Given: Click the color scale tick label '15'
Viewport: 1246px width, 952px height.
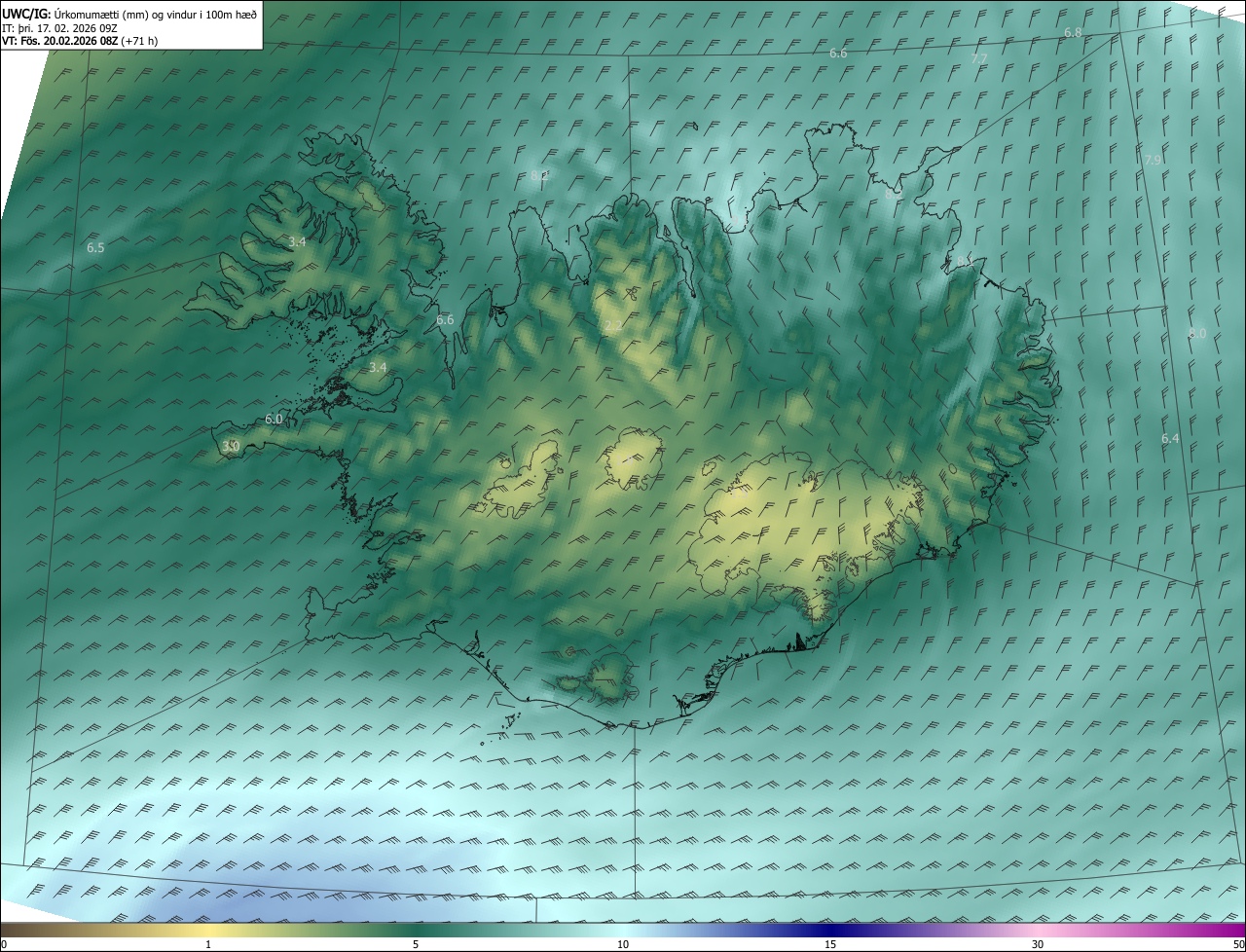Looking at the screenshot, I should pyautogui.click(x=830, y=944).
